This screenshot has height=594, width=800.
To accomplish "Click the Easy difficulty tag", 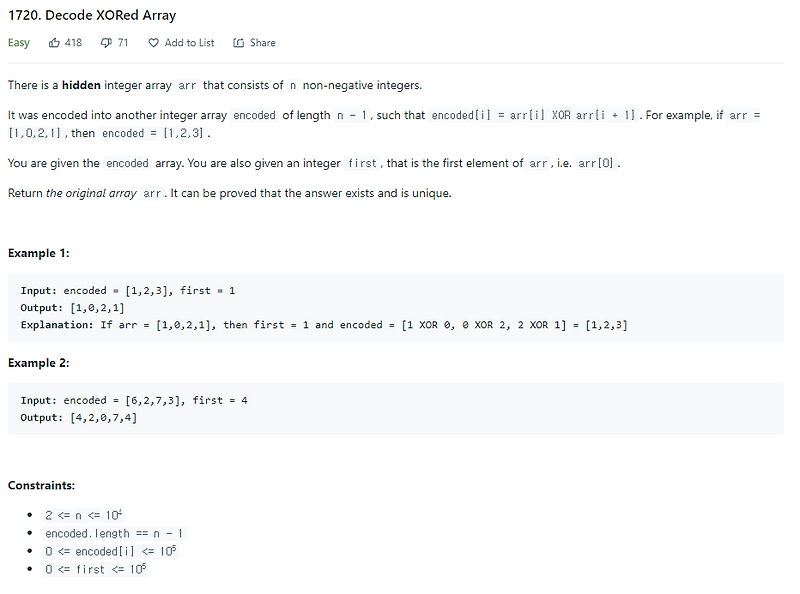I will (18, 42).
